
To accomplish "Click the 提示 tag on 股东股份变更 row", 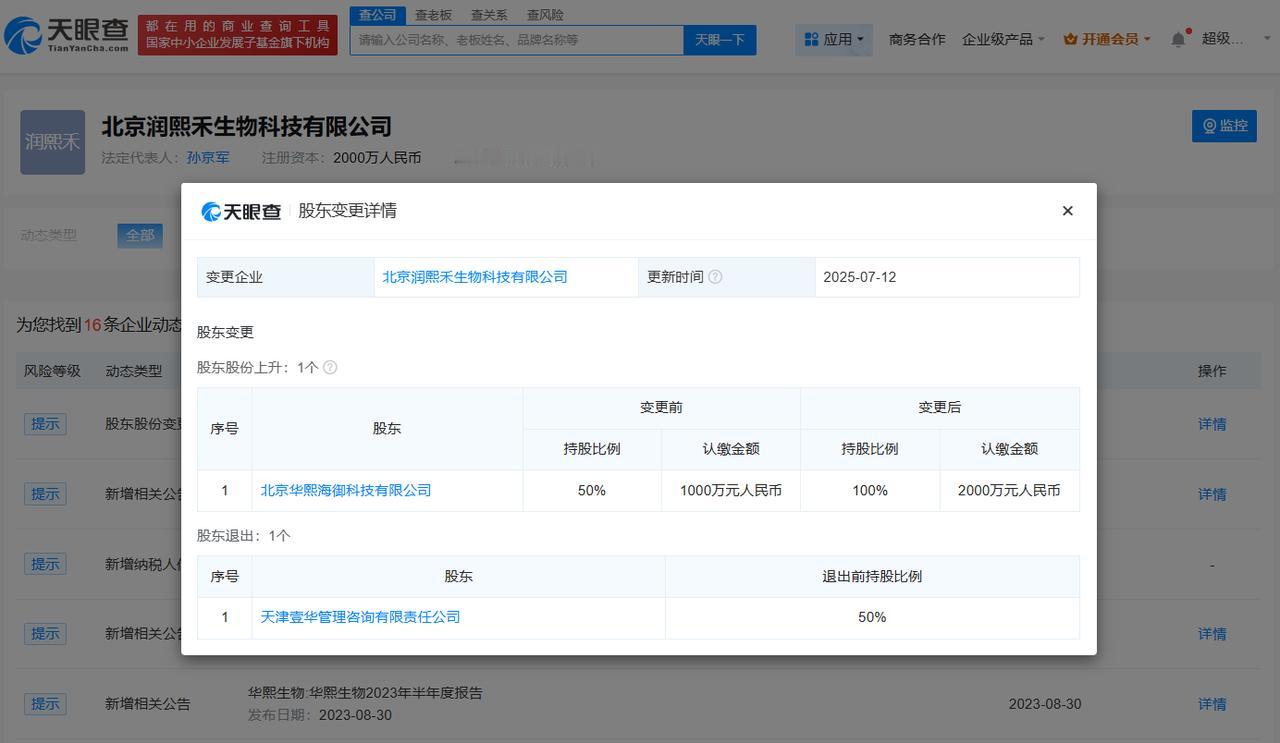I will (45, 424).
